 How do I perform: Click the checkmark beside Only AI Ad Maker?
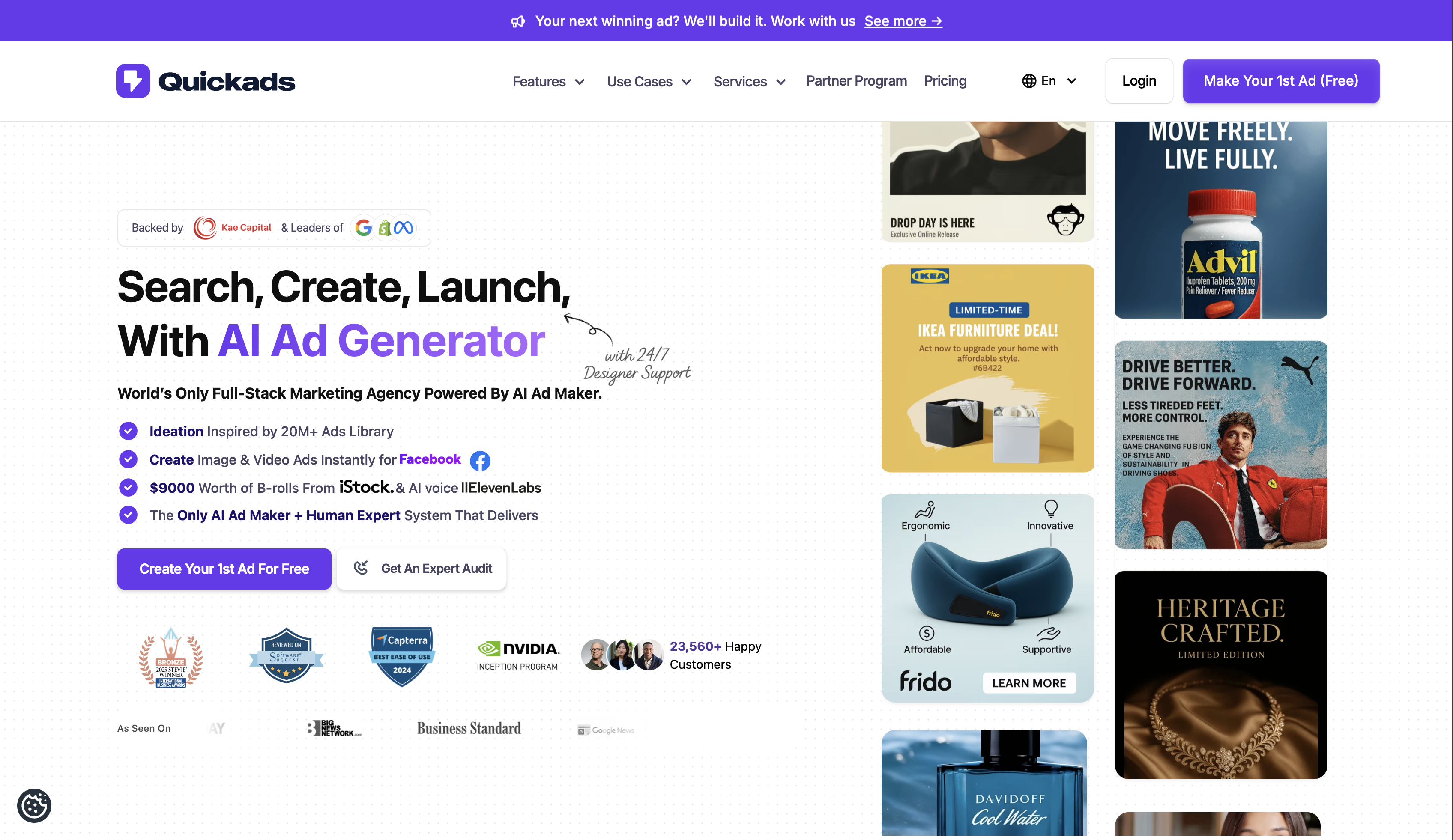128,515
